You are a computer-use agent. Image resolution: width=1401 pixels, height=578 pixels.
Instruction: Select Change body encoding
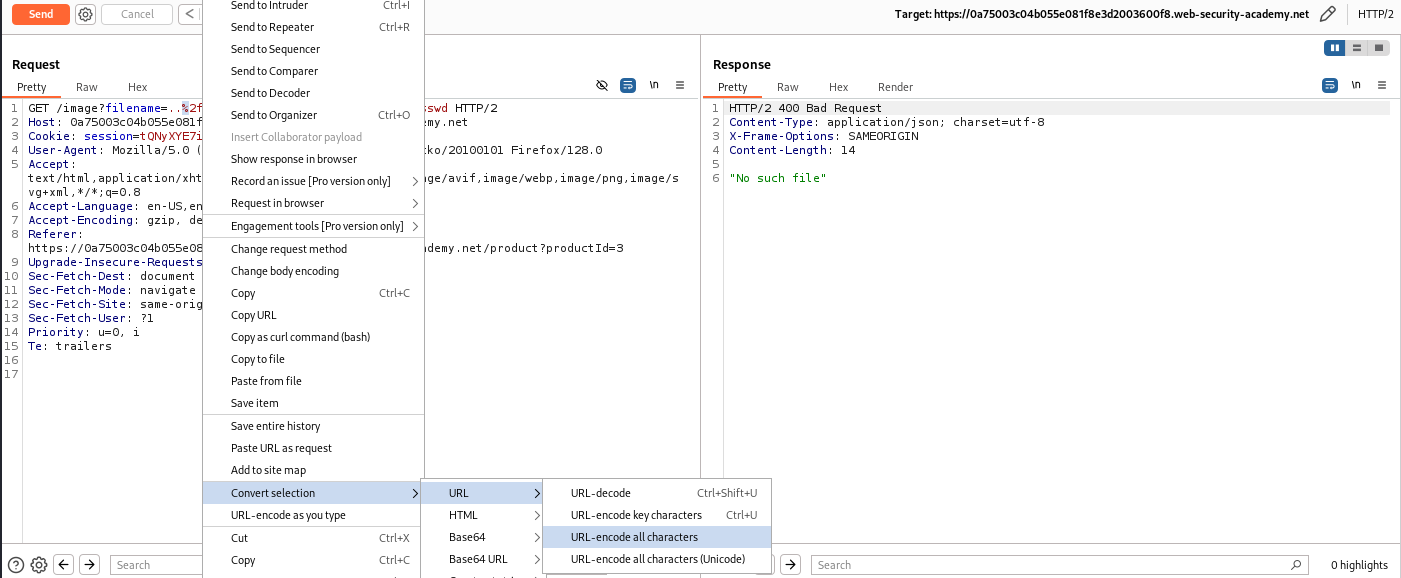pyautogui.click(x=313, y=271)
